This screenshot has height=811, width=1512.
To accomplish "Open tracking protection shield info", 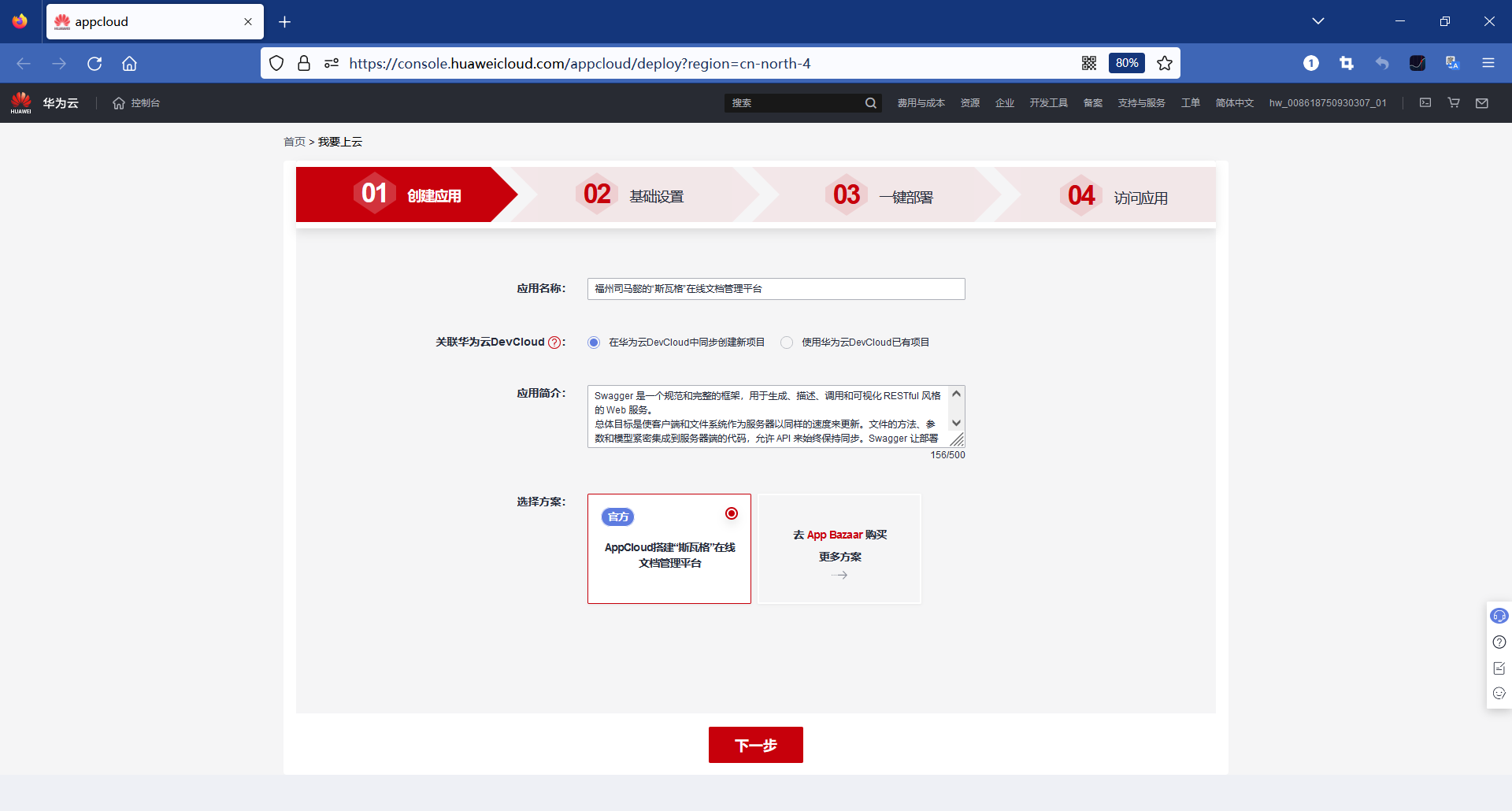I will pos(276,64).
